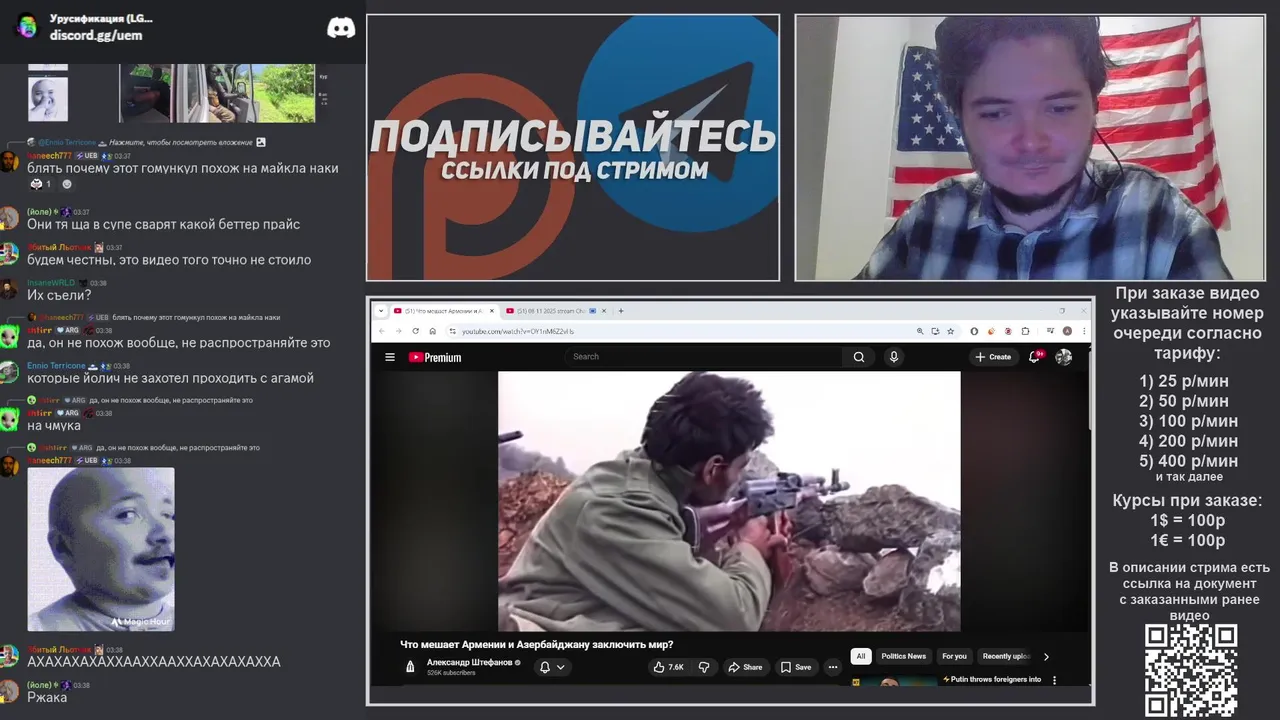
Task: Open YouTube notifications bell in the header
Action: [x=1035, y=356]
